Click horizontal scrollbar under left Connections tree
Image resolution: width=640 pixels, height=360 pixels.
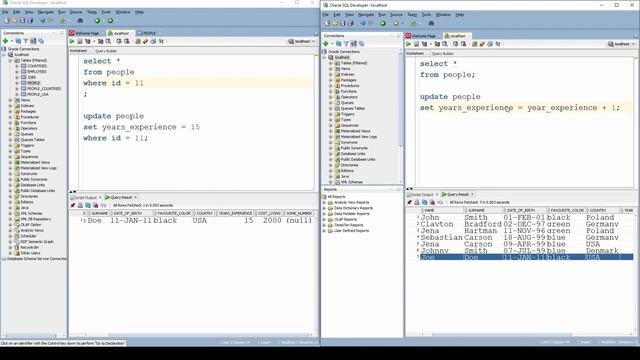tap(31, 336)
